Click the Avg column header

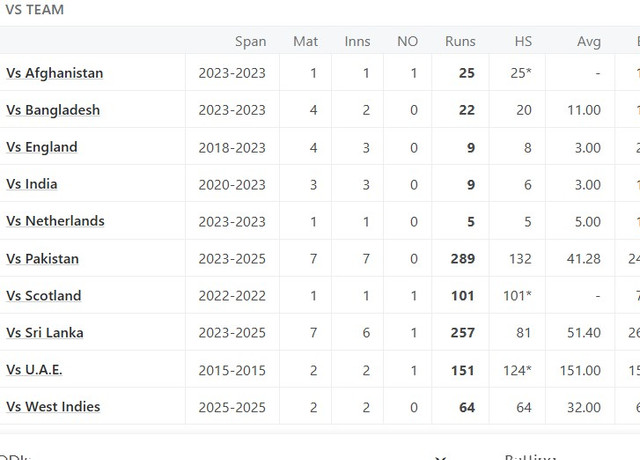click(x=589, y=41)
